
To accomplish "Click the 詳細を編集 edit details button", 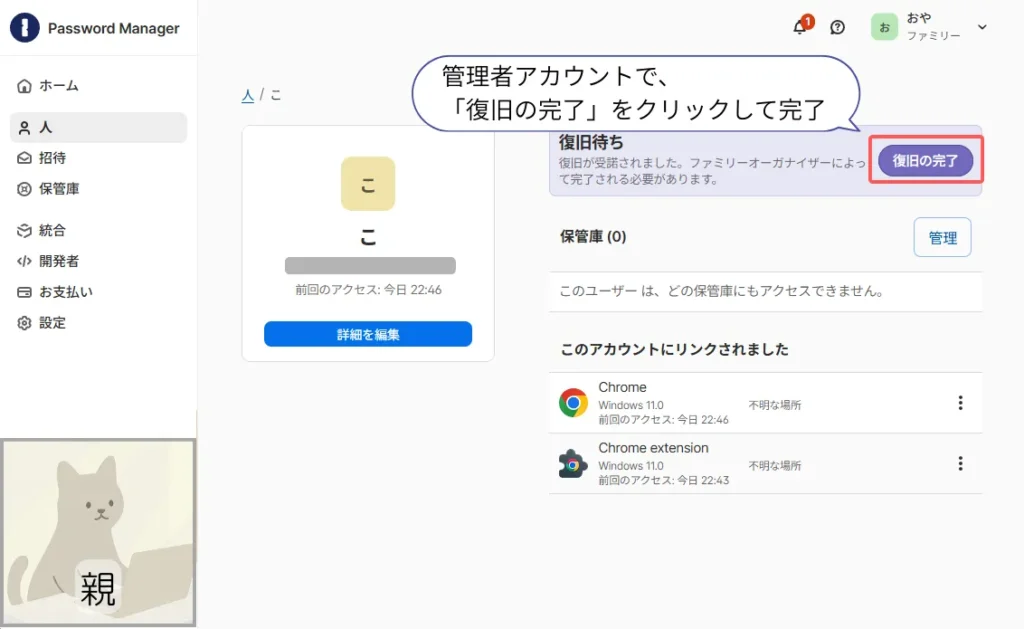I will point(368,334).
